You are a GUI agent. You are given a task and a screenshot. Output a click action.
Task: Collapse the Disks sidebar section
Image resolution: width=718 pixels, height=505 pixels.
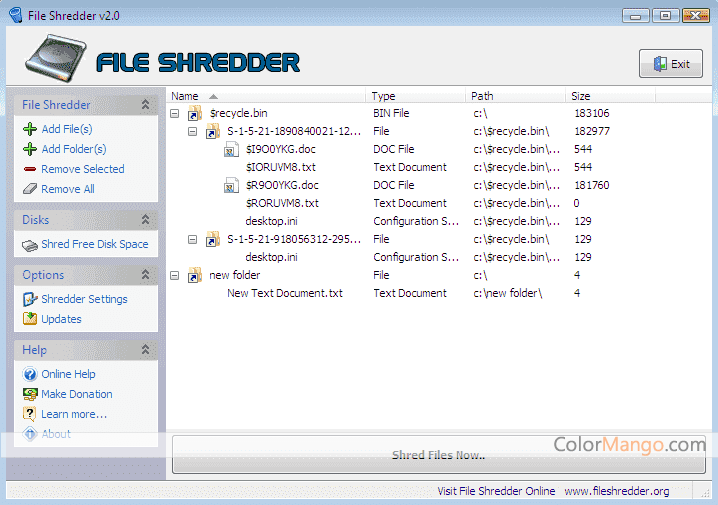point(145,220)
